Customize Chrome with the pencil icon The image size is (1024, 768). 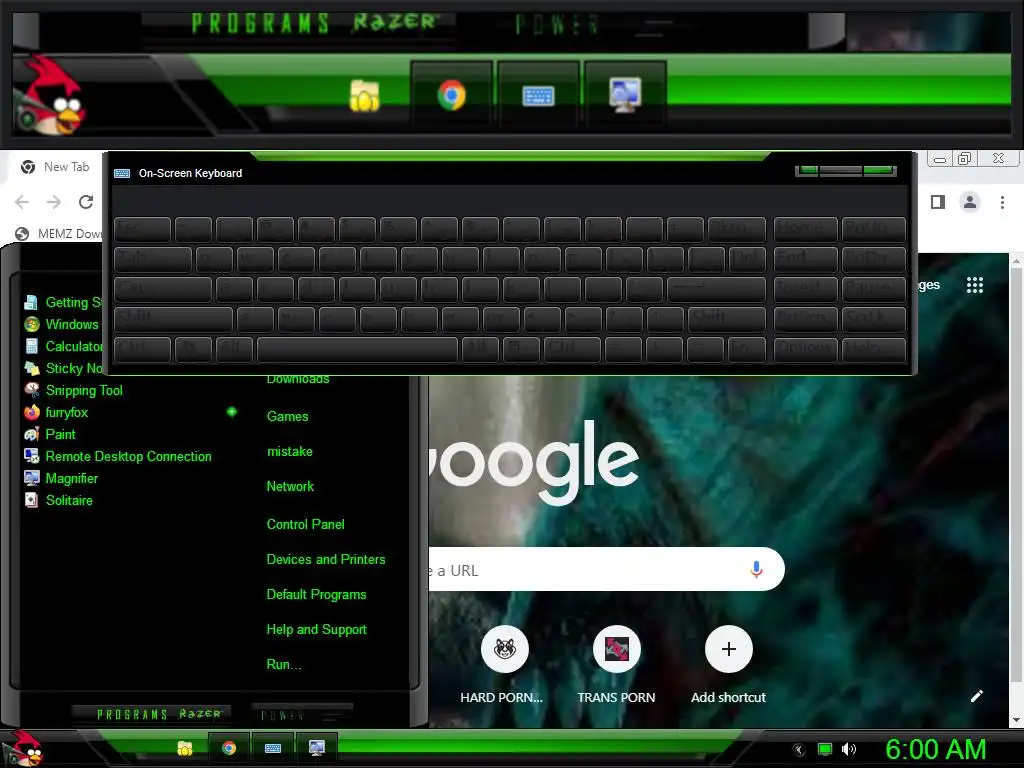(976, 696)
